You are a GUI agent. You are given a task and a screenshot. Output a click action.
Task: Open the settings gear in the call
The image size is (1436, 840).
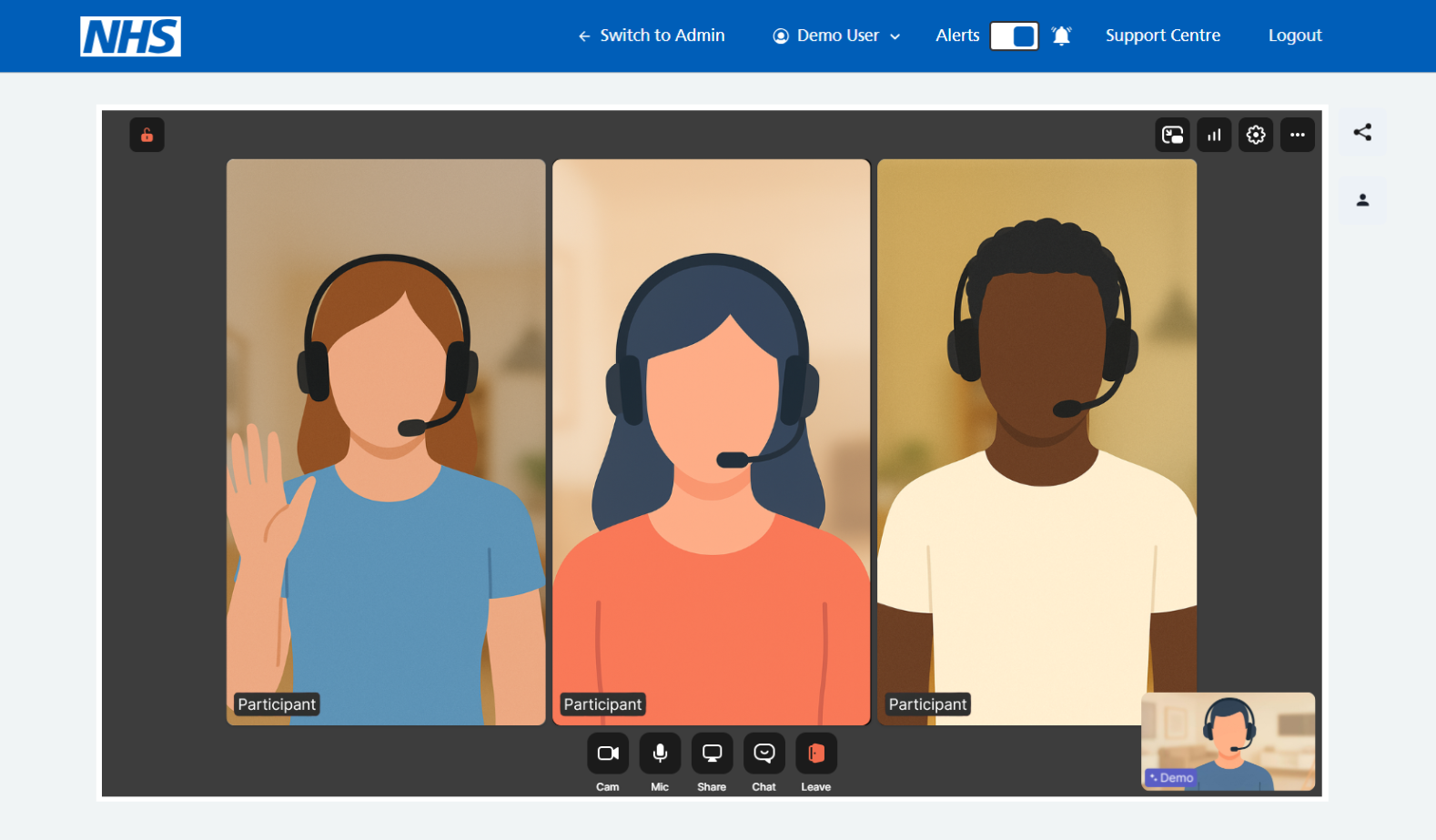click(1256, 136)
